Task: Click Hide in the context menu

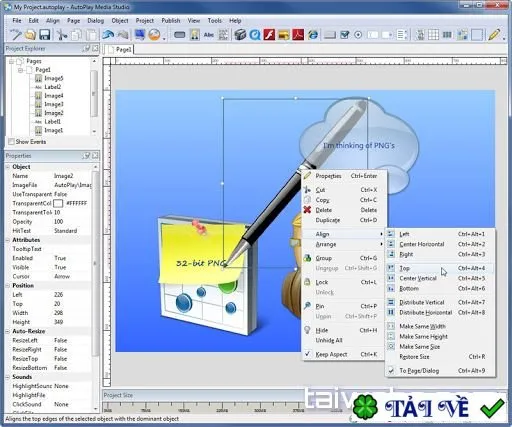Action: tap(344, 330)
